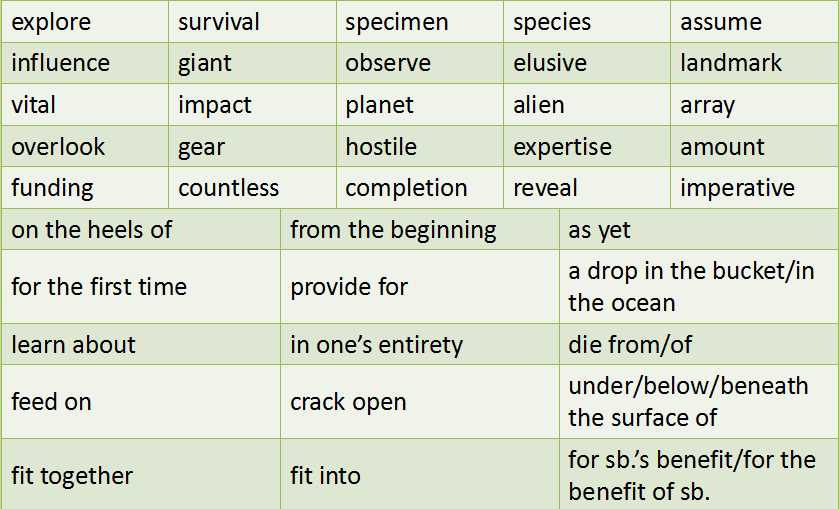
Task: Click the 'die from/of' phrase
Action: [x=630, y=345]
